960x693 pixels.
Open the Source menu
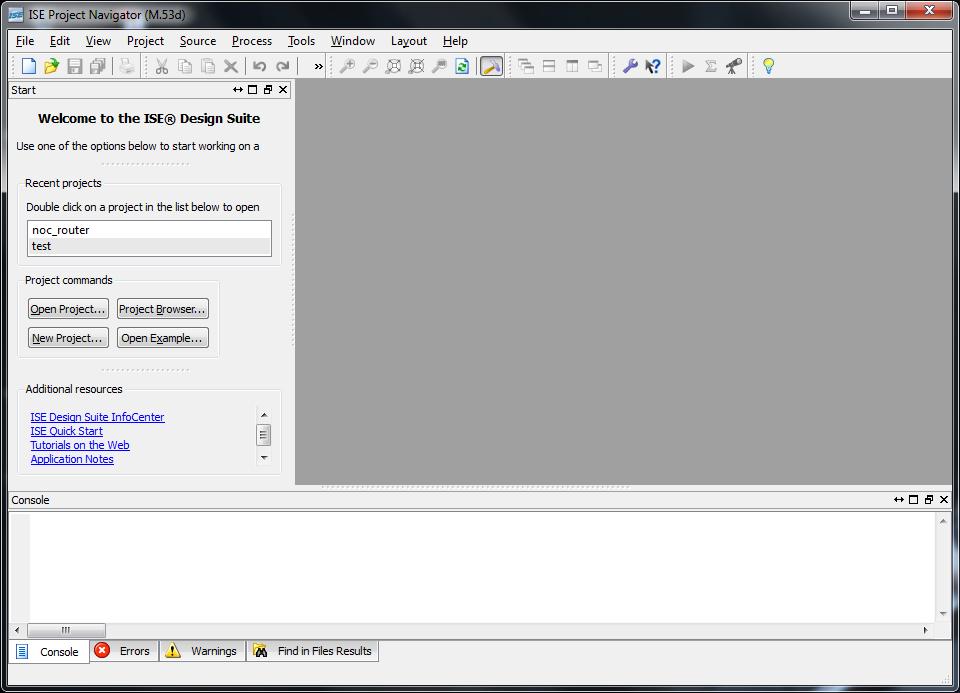198,41
